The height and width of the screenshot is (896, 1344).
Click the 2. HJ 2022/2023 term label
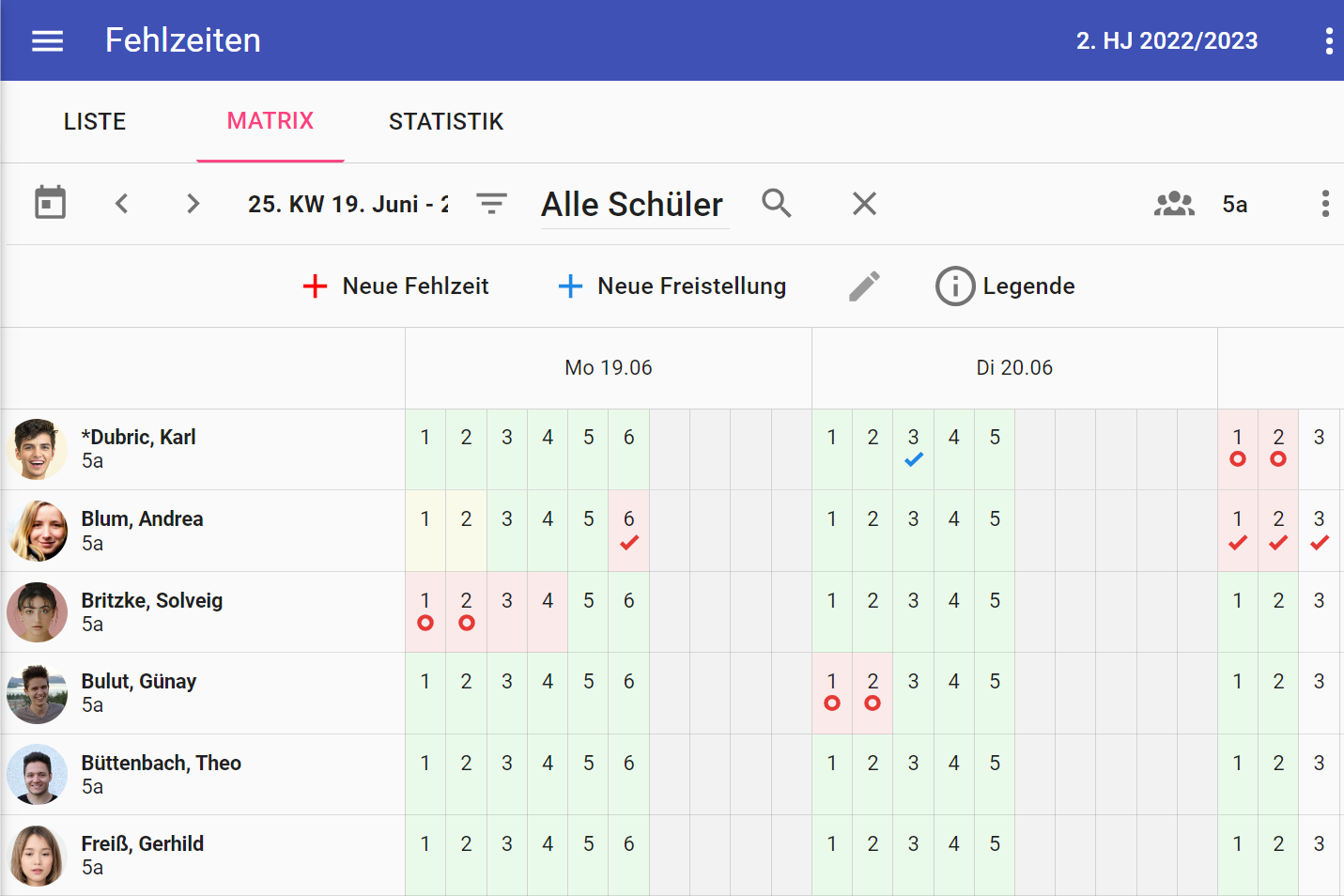coord(1166,40)
